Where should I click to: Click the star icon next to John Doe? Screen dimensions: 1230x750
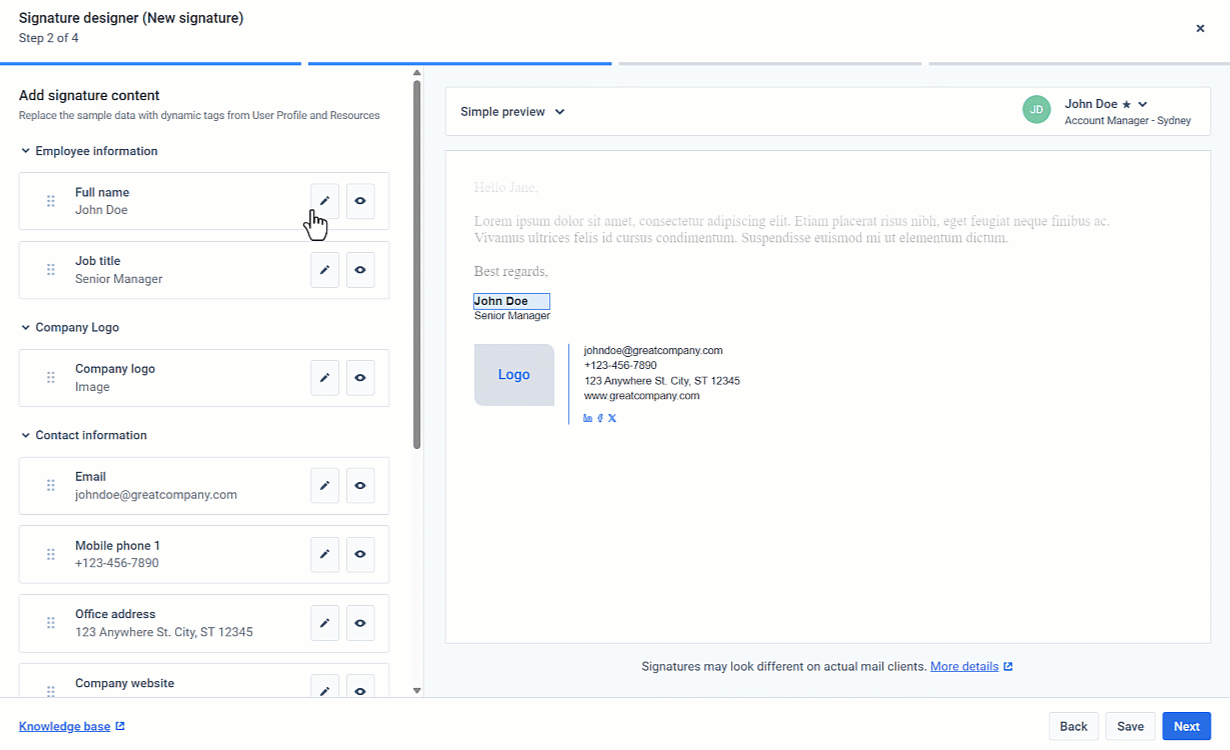click(x=1126, y=104)
